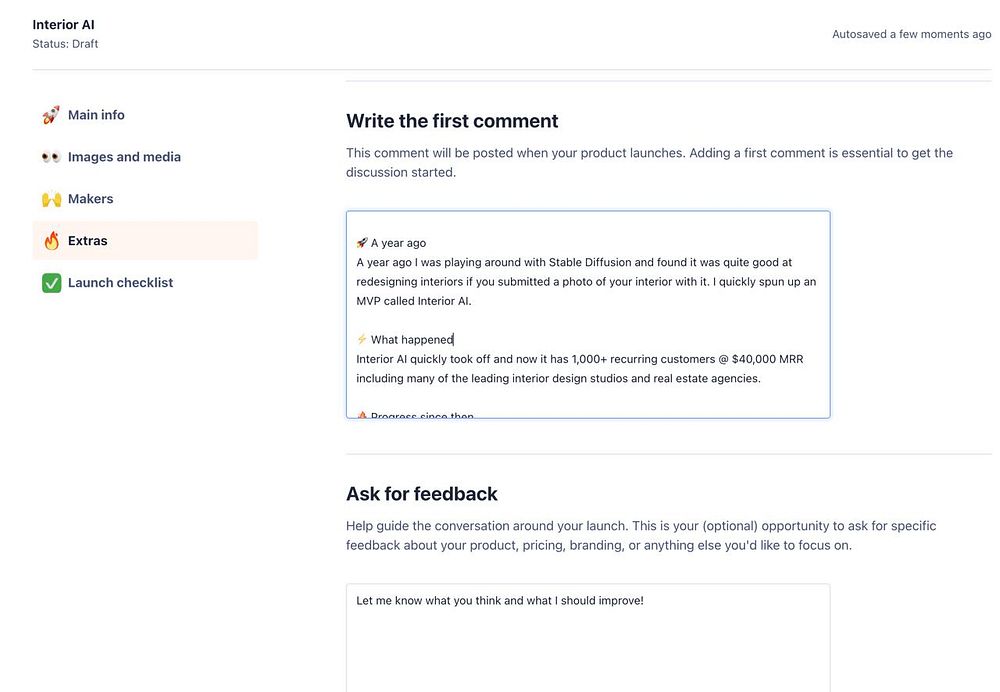This screenshot has width=1000, height=692.
Task: Click the rocket icon beside Main info
Action: pyautogui.click(x=51, y=116)
